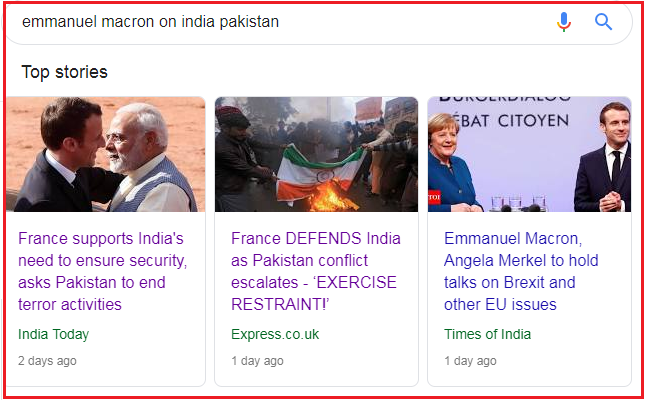Open the burning flag protest thumbnail

316,154
